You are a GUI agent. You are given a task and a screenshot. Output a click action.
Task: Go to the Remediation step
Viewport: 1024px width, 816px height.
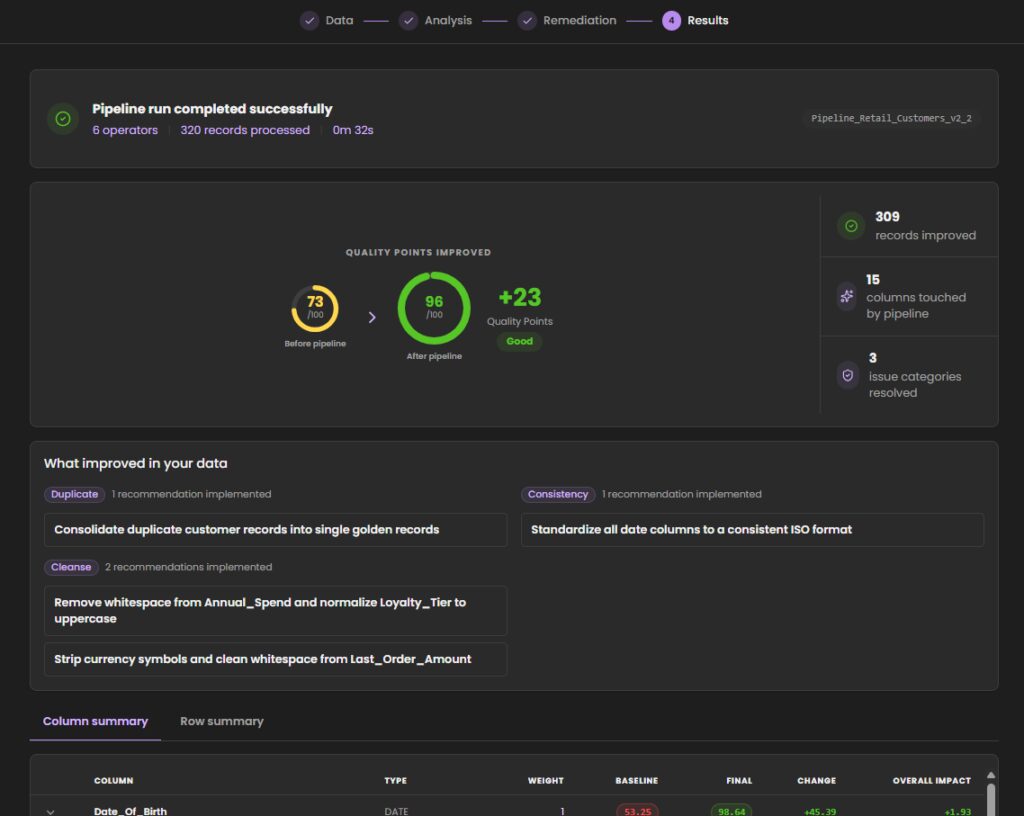pos(580,20)
